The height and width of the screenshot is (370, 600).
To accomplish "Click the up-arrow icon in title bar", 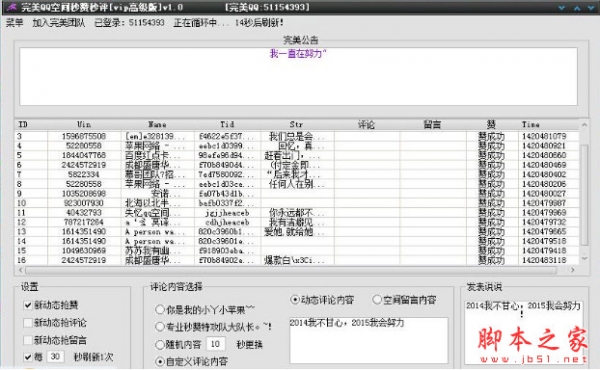I will (577, 8).
